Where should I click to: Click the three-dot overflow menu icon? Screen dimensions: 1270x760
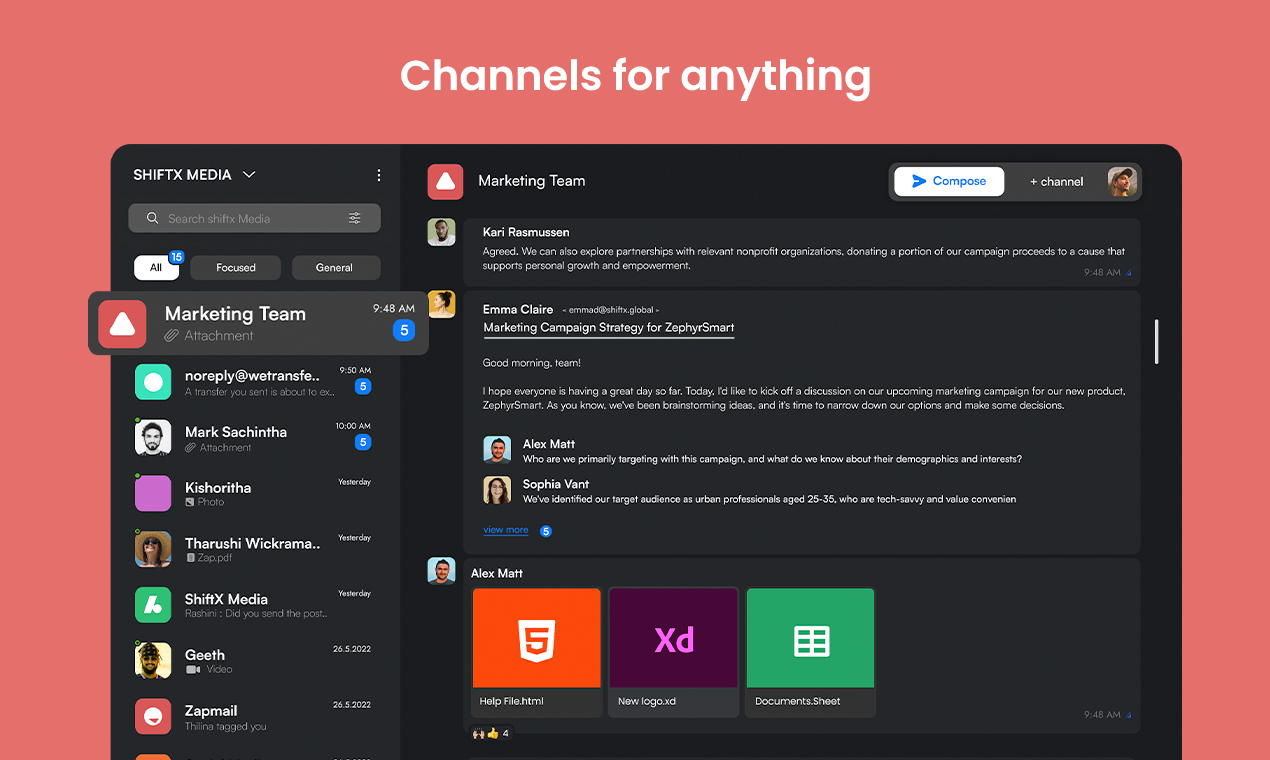[379, 175]
